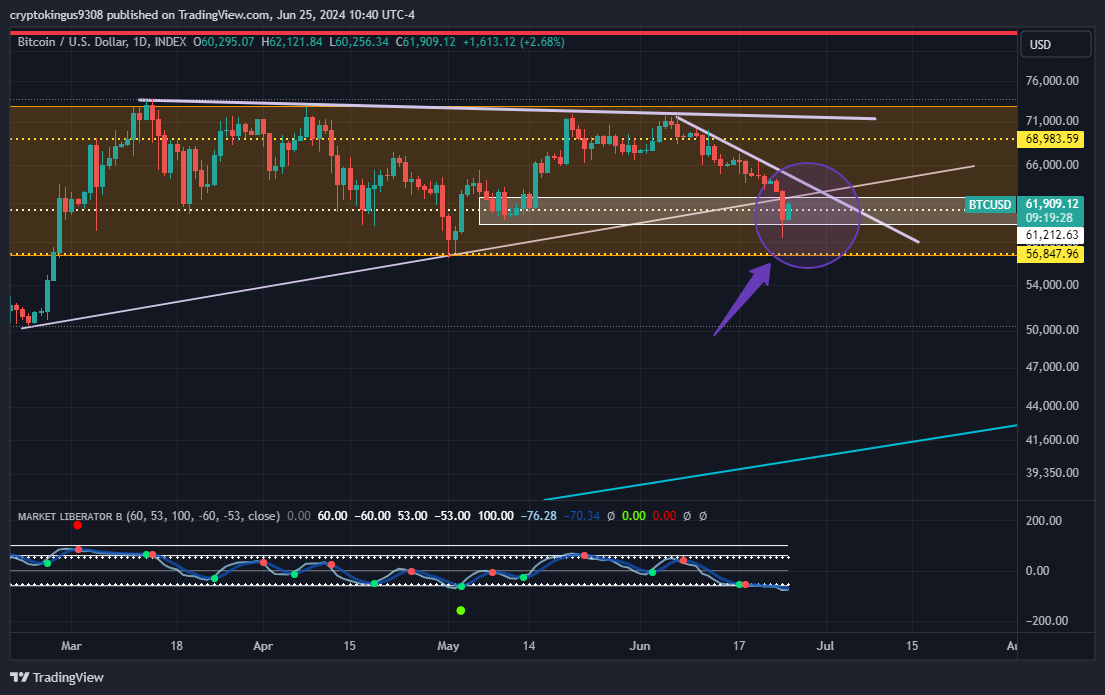
Task: Click the 71,000.00 price axis label
Action: [1052, 121]
